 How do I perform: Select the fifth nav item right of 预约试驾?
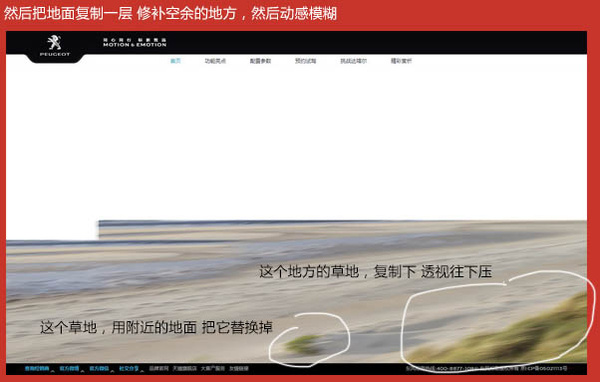tap(354, 61)
